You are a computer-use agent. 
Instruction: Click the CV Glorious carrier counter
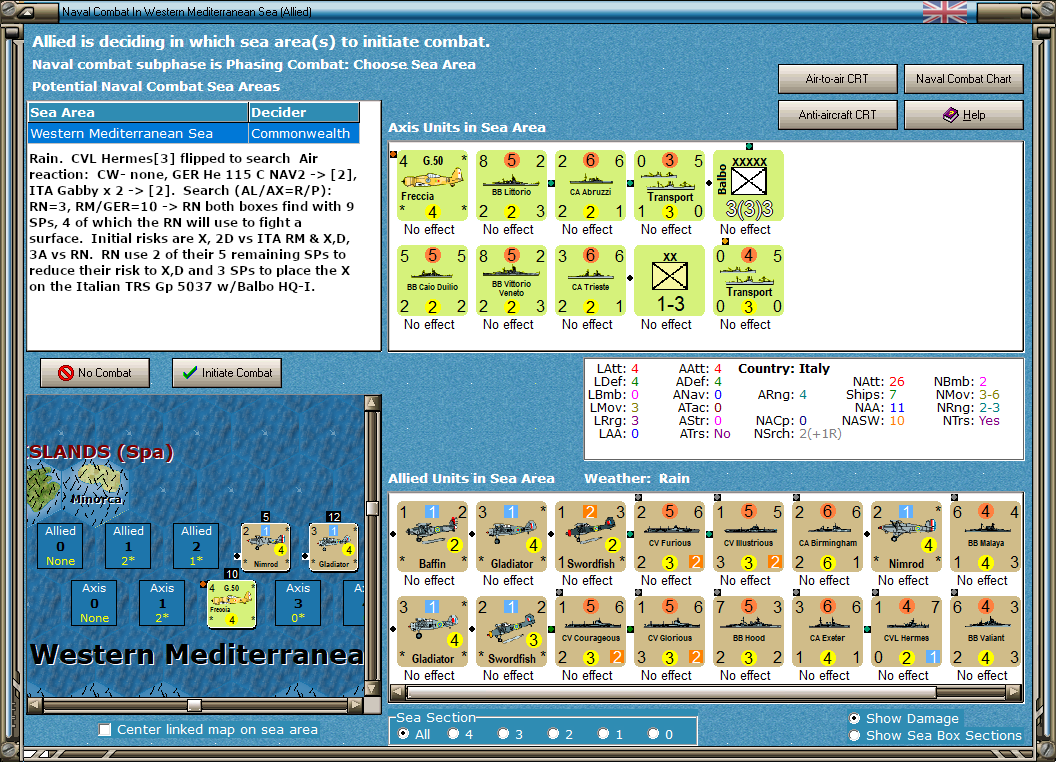(669, 631)
